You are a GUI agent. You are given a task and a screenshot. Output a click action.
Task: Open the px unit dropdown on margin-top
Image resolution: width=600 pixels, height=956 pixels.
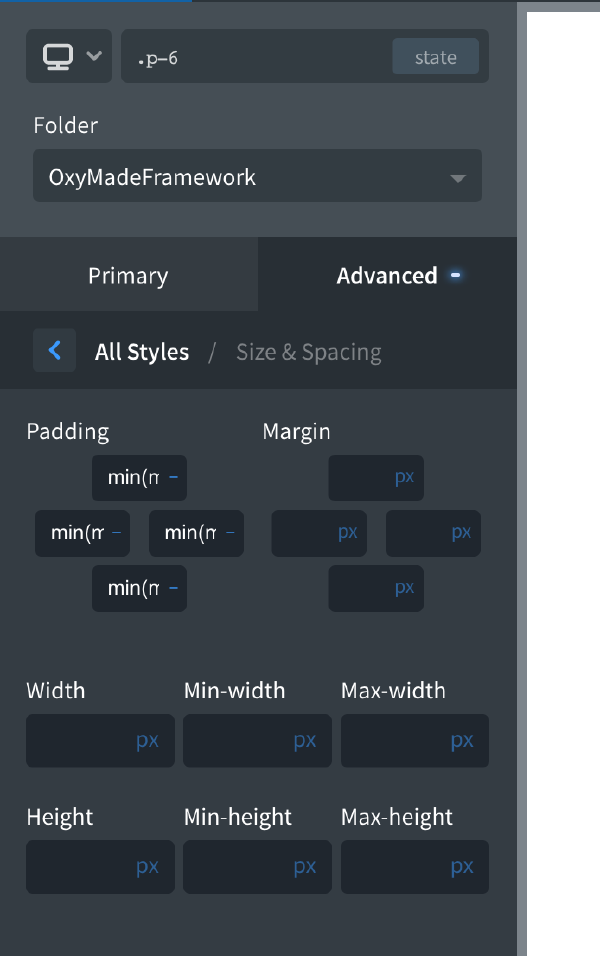click(x=404, y=477)
